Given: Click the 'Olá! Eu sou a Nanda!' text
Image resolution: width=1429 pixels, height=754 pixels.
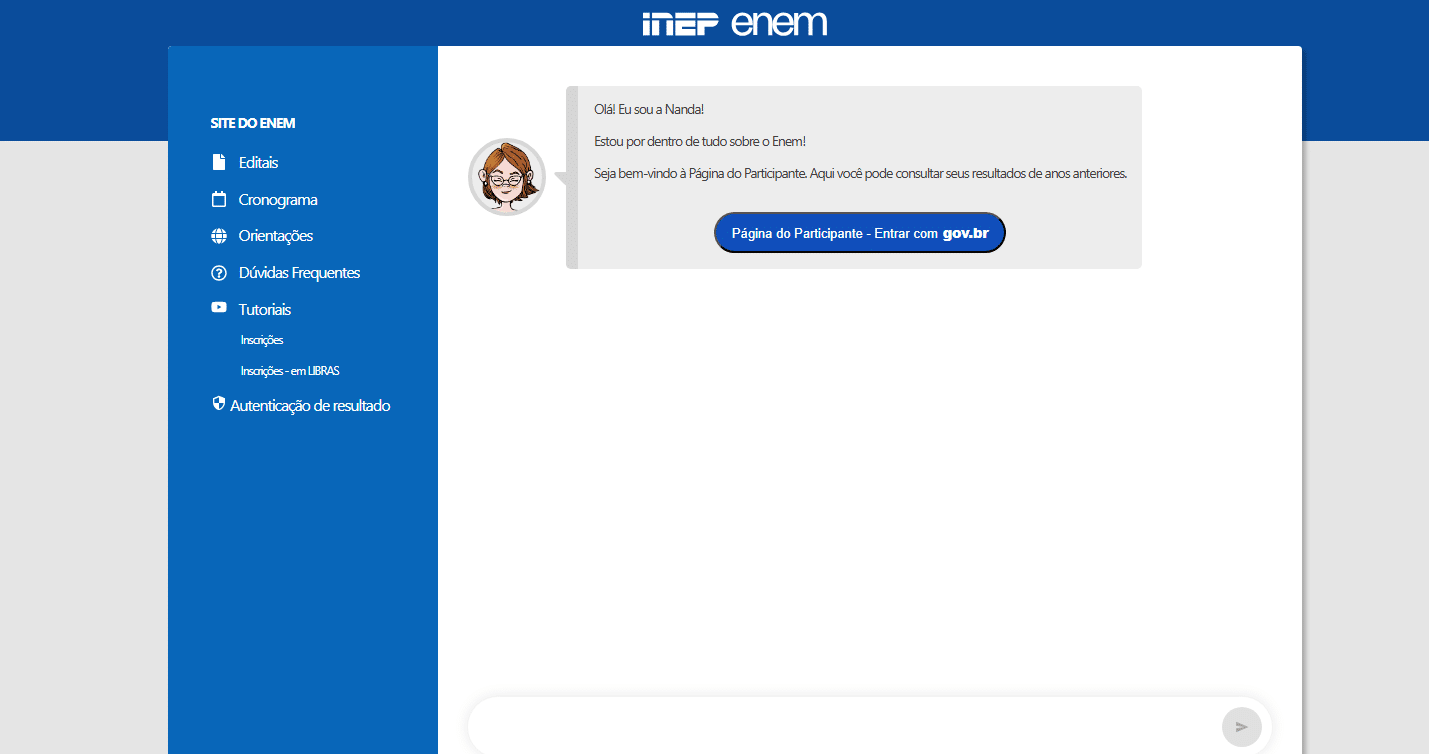Looking at the screenshot, I should tap(649, 109).
